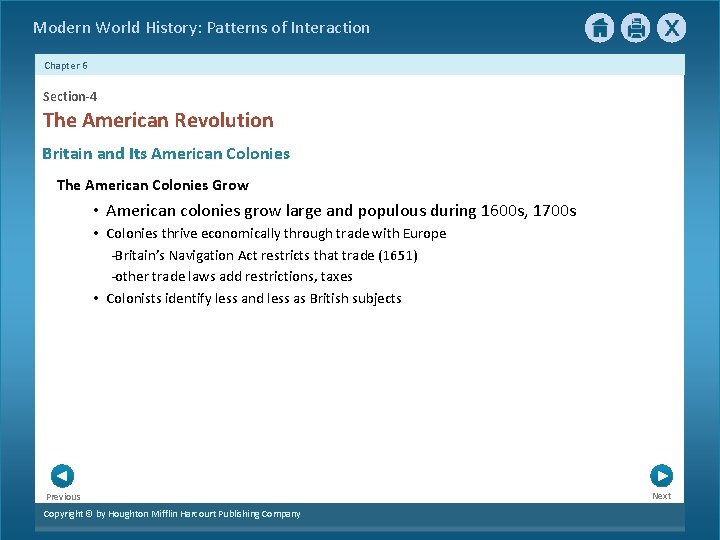Screen dimensions: 720x540
Task: Click bullet 'Colonists identify less and less'
Action: tap(254, 299)
